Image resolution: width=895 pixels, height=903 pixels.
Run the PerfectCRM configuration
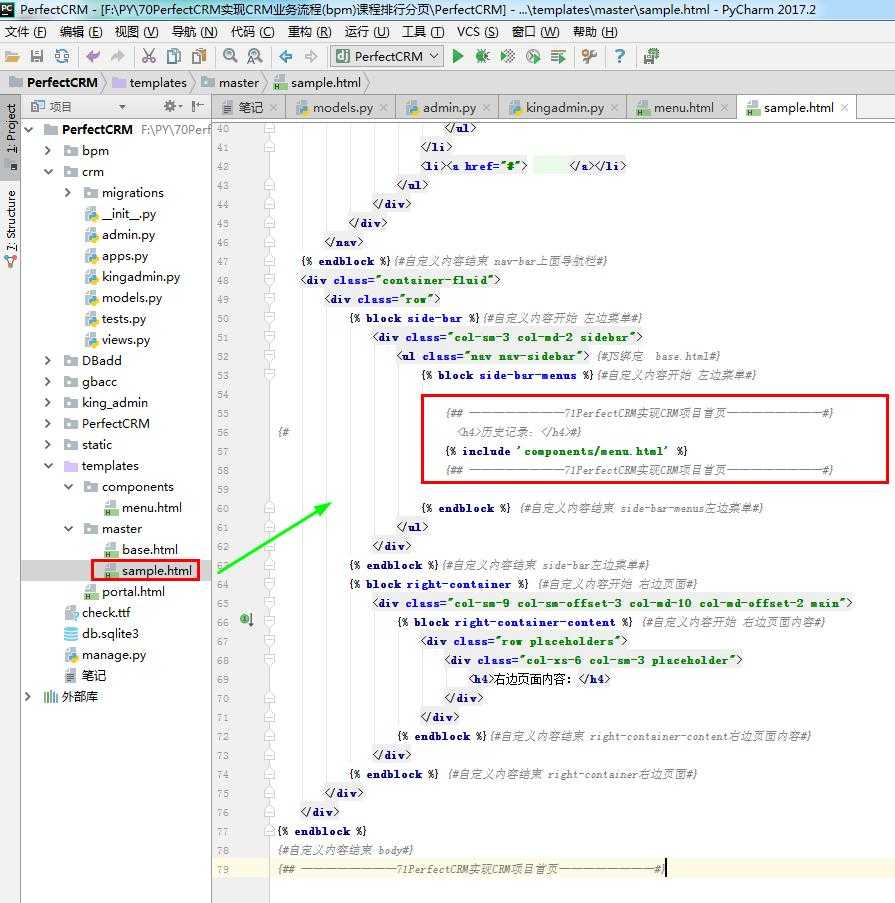[x=458, y=56]
